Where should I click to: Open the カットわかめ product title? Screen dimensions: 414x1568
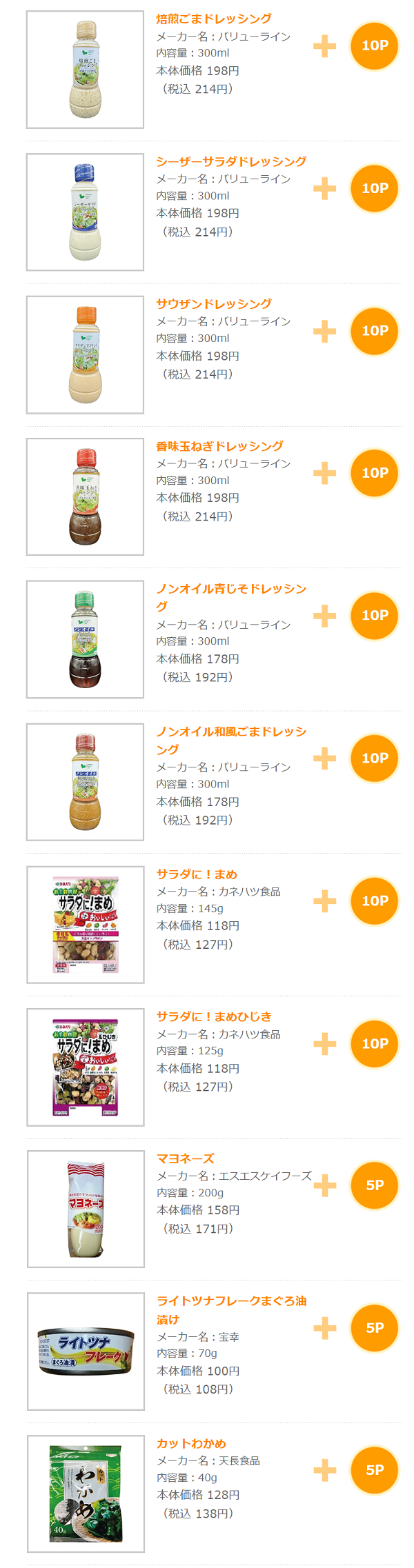click(191, 1443)
